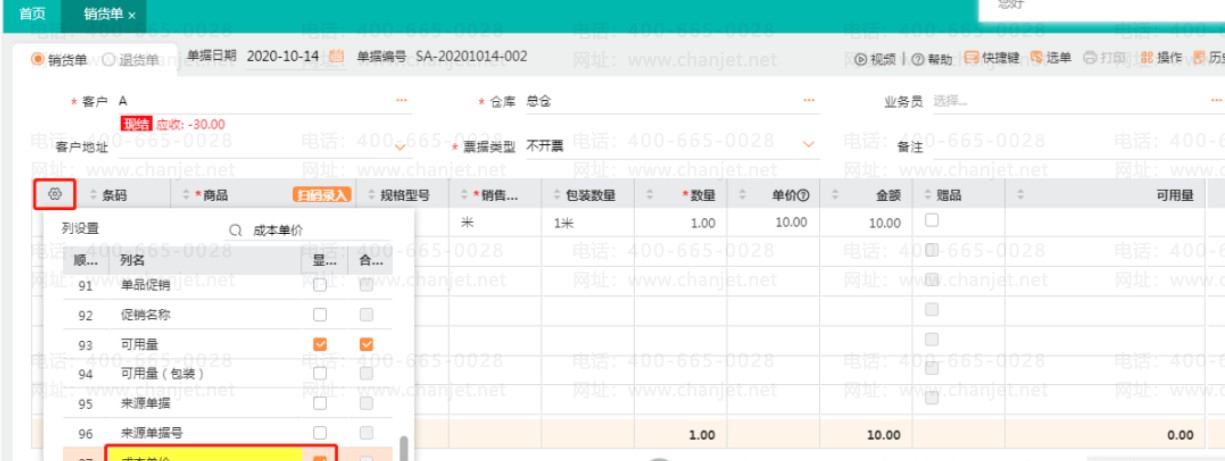Toggle display checkbox for 促销名称

(x=320, y=314)
